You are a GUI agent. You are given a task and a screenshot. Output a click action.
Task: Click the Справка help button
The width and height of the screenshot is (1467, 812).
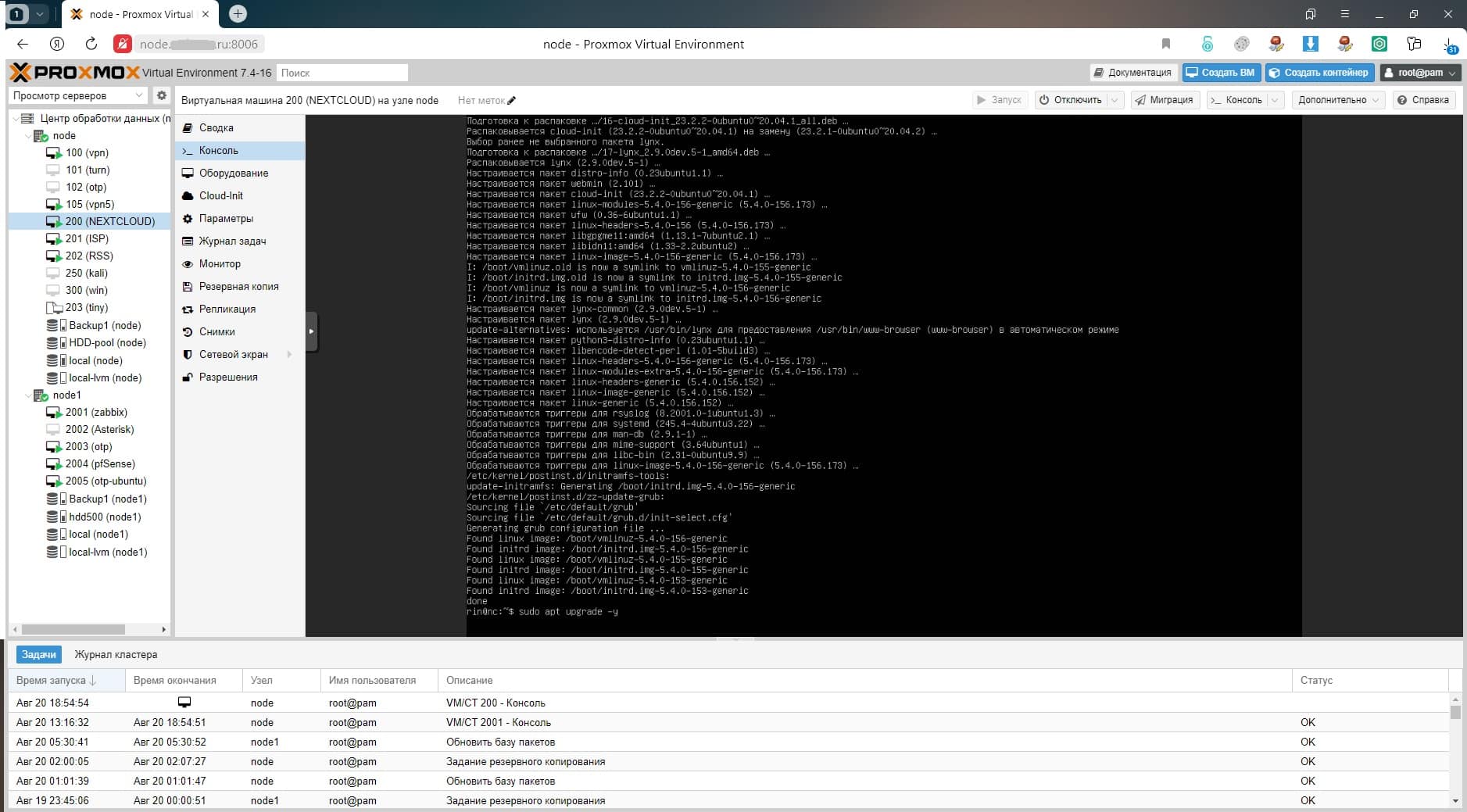point(1424,100)
